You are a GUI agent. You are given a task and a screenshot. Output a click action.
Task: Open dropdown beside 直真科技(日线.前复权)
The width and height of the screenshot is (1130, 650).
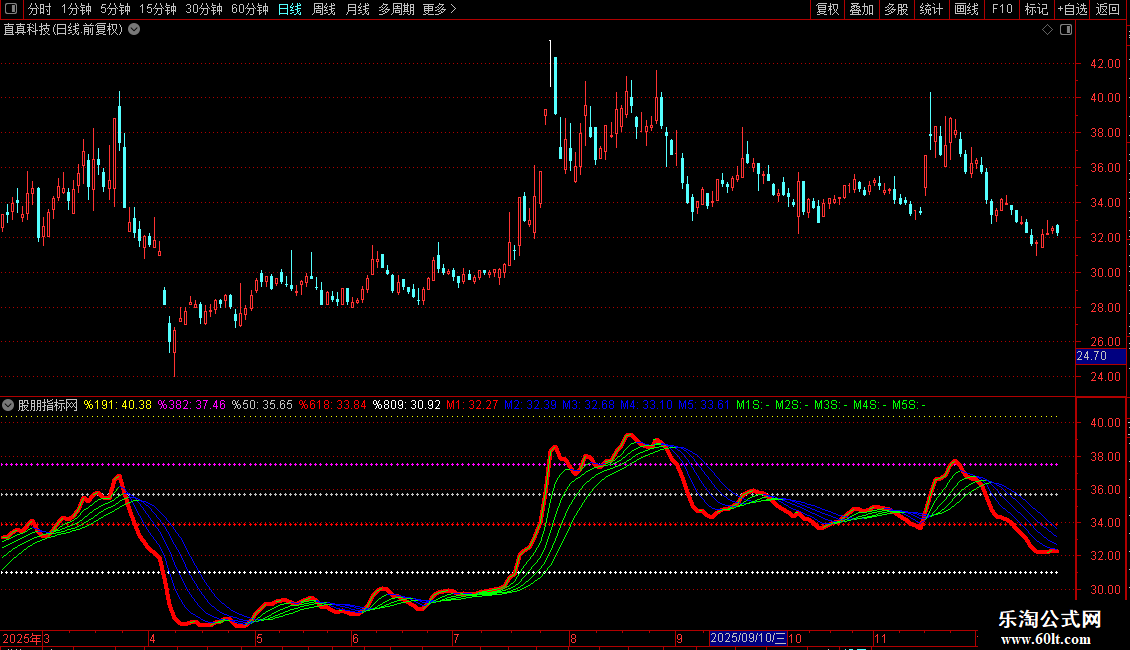(134, 30)
